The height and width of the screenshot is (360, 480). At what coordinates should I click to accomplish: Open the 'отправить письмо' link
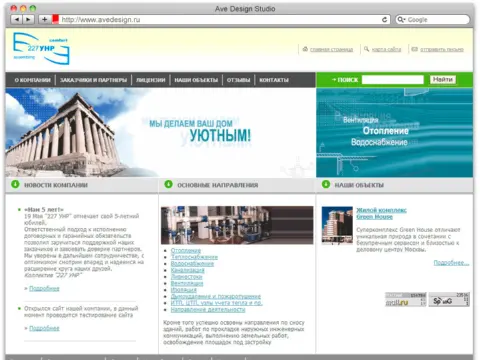(442, 50)
